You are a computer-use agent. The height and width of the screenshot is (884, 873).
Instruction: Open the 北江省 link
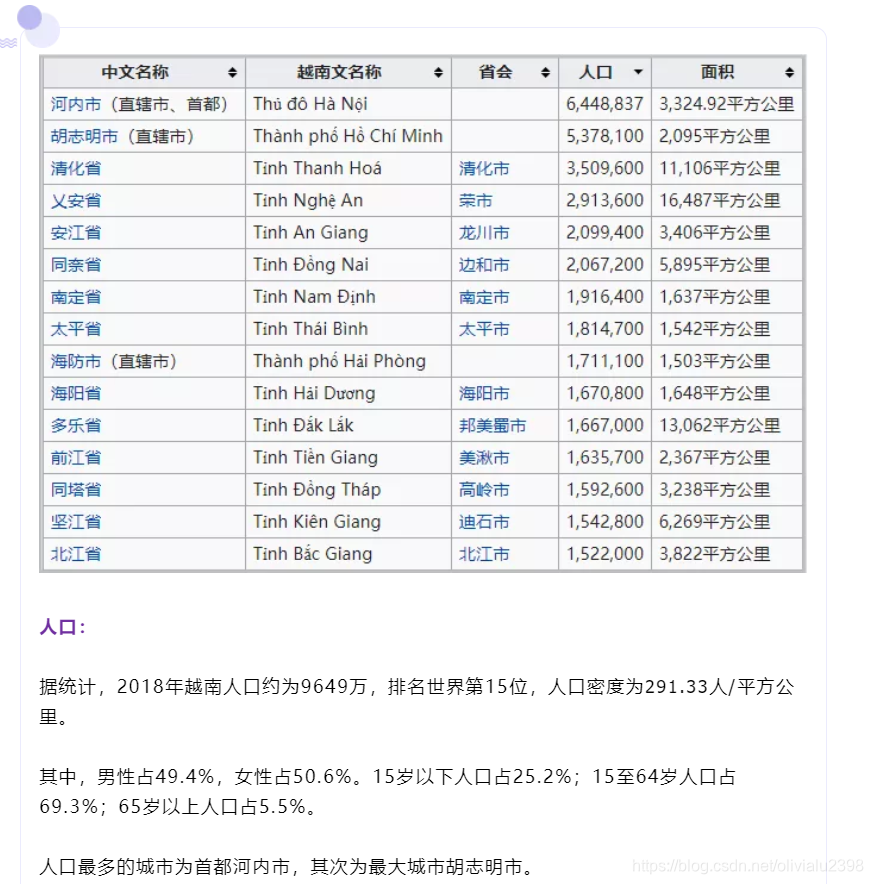click(76, 554)
